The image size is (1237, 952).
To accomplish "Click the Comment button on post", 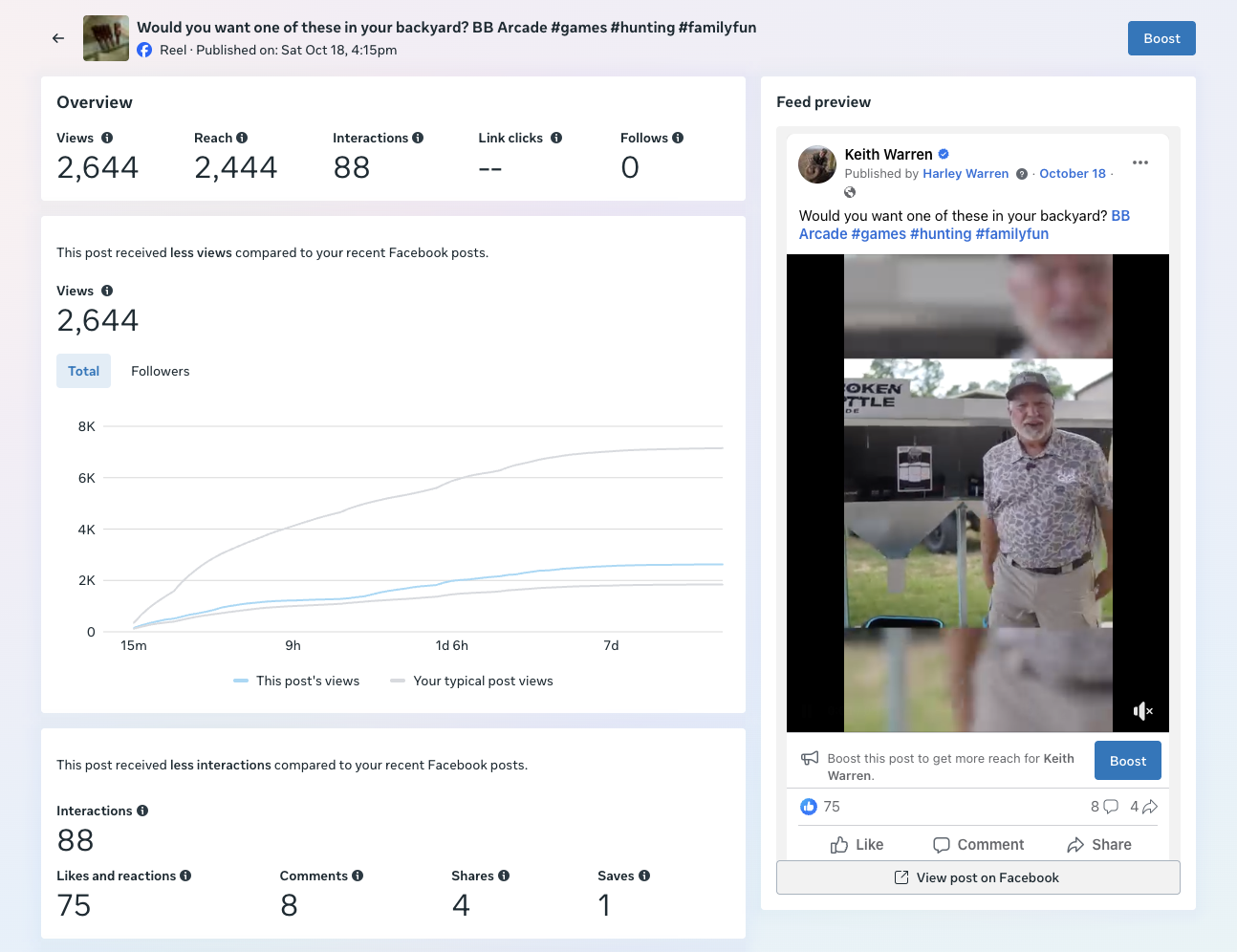I will 978,845.
